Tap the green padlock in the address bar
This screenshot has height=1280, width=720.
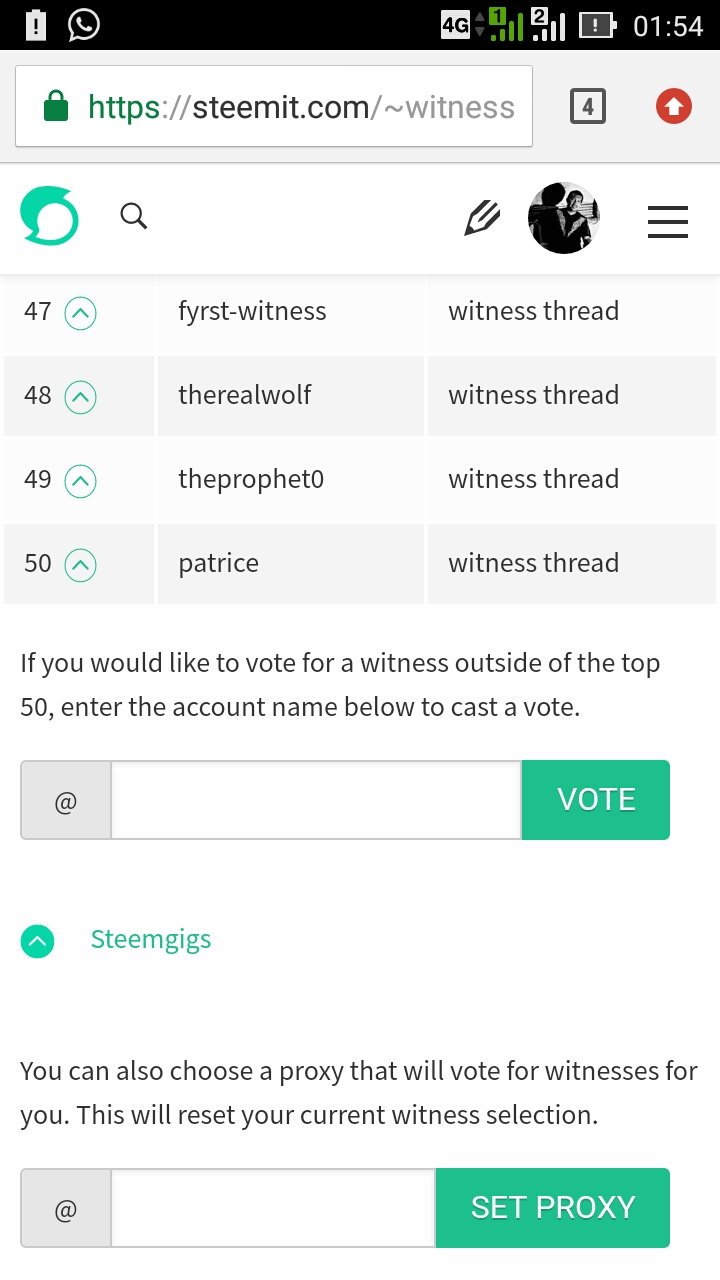point(56,106)
